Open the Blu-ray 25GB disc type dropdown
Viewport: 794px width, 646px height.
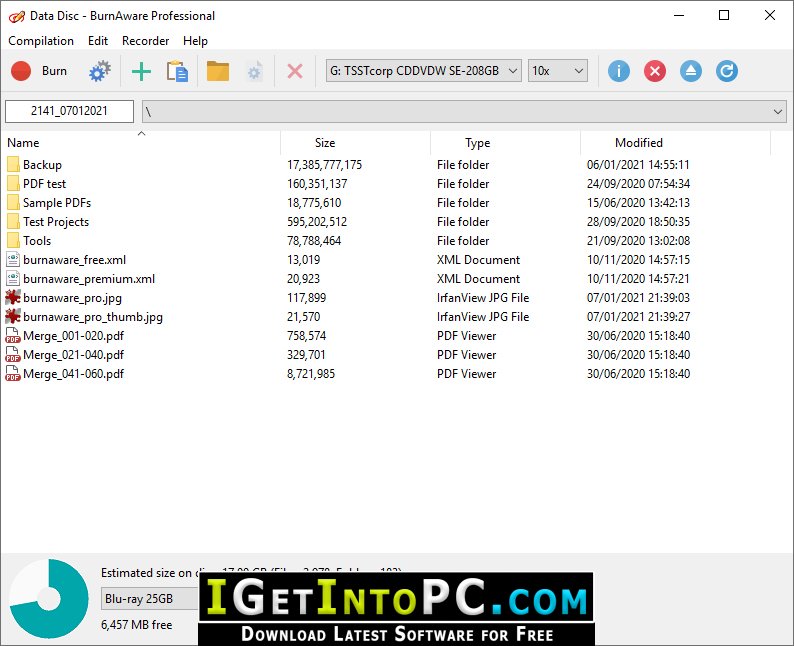coord(150,599)
